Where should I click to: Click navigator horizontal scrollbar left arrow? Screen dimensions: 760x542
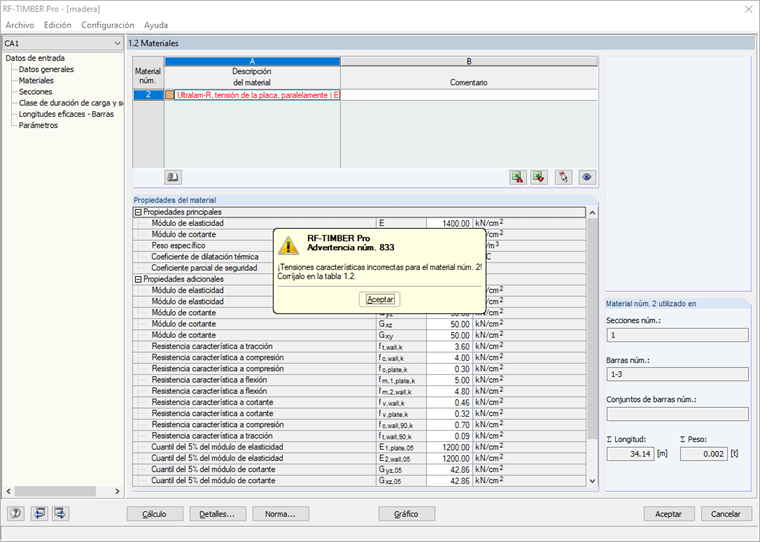click(8, 491)
